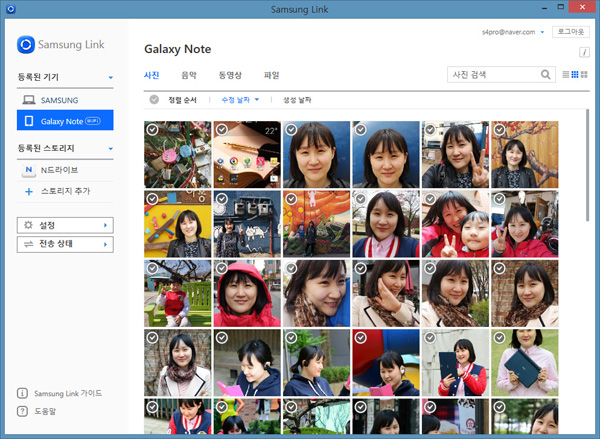Viewport: 600px width, 439px height.
Task: Toggle check on the yellow mural photo
Action: (x=152, y=199)
